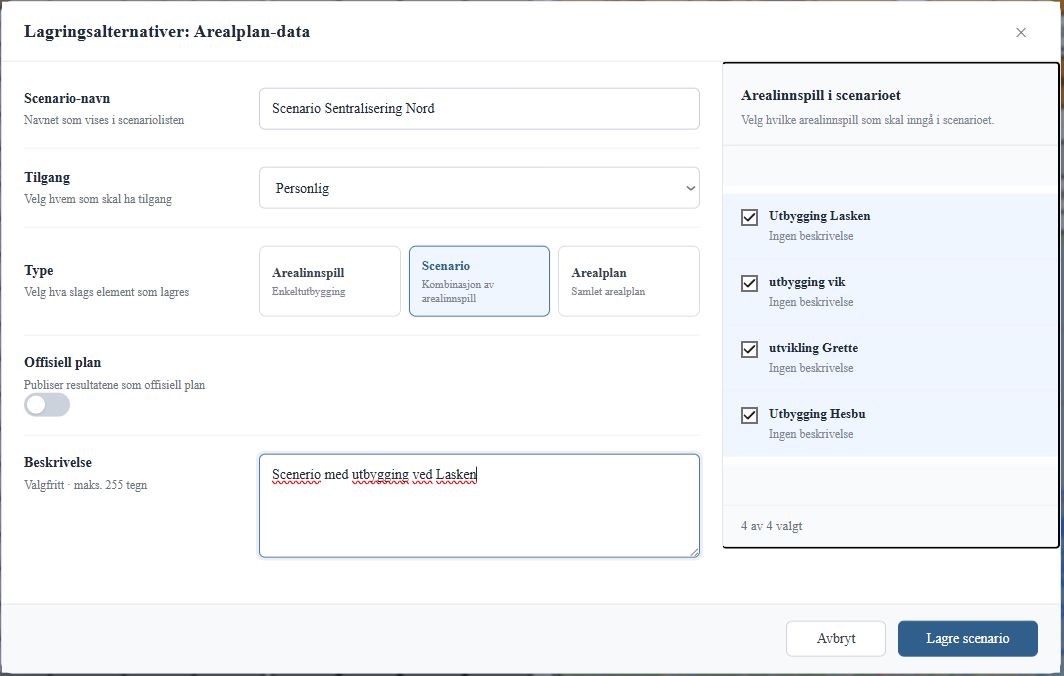Click inside the Beskrivelse text area
Viewport: 1064px width, 676px height.
[479, 506]
